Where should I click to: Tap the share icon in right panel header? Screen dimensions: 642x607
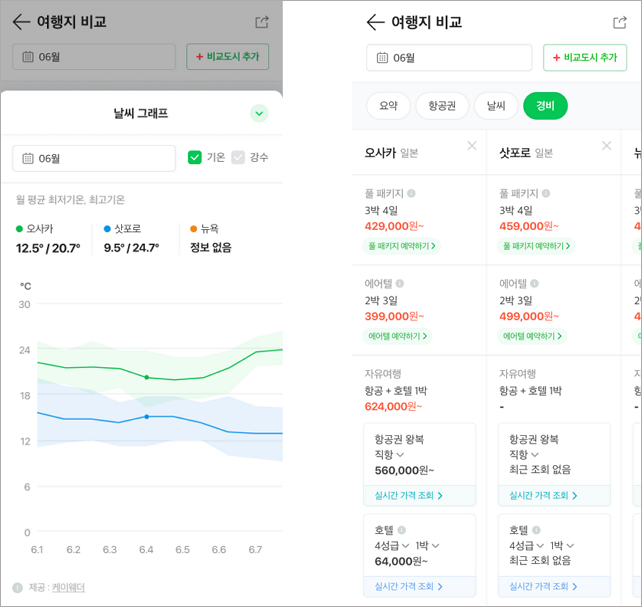pyautogui.click(x=619, y=22)
